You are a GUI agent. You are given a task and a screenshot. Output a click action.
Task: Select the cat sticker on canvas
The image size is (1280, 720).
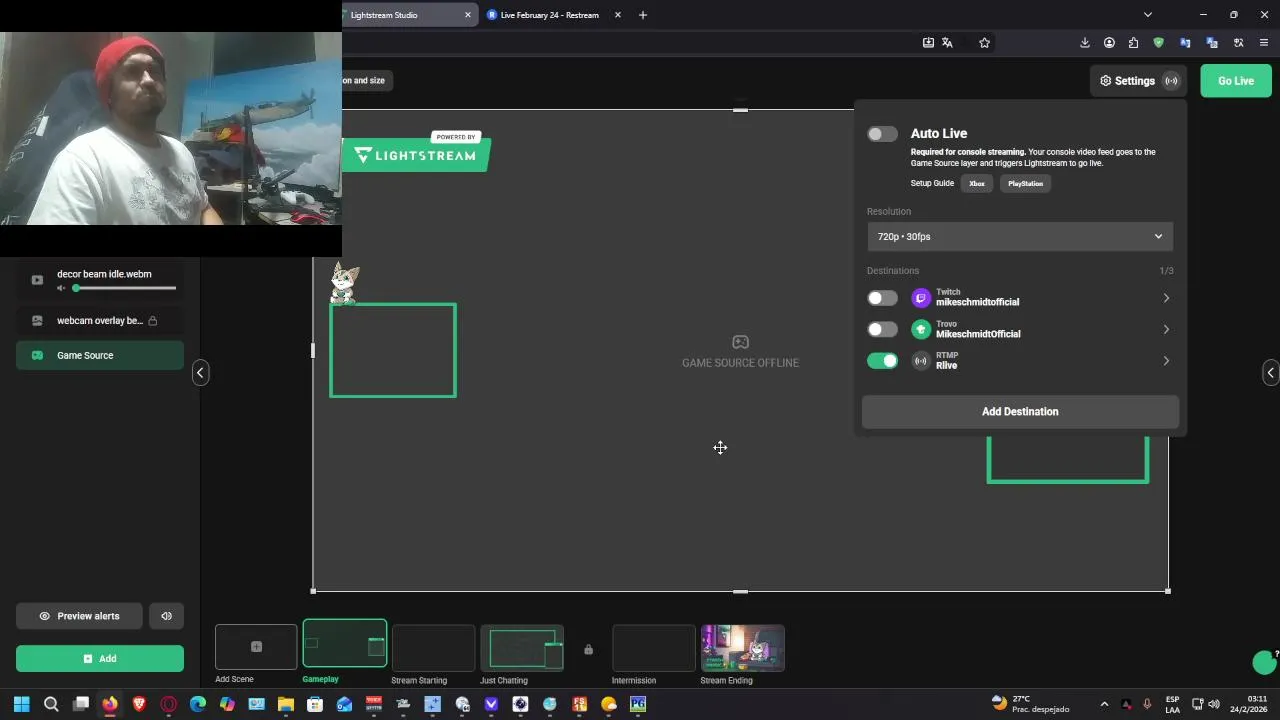pos(344,283)
